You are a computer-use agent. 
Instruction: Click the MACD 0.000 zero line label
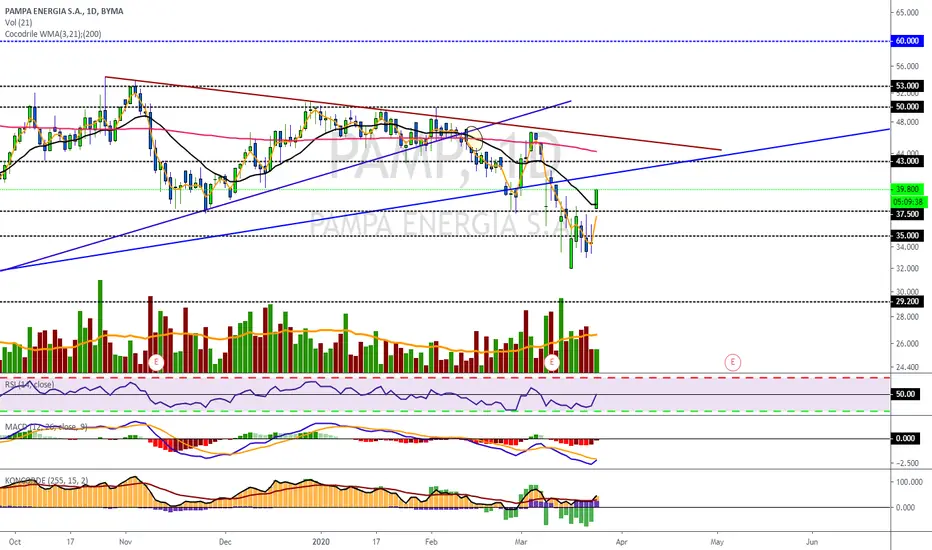[906, 438]
